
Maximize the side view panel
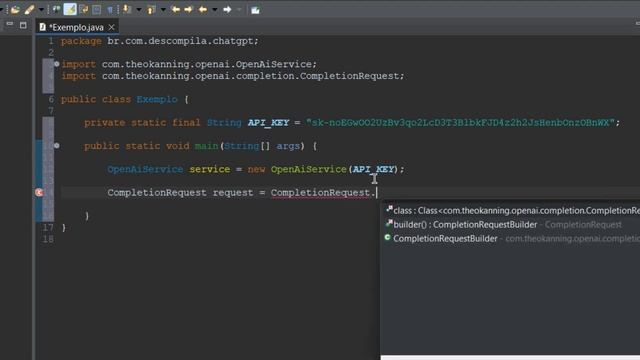23,25
